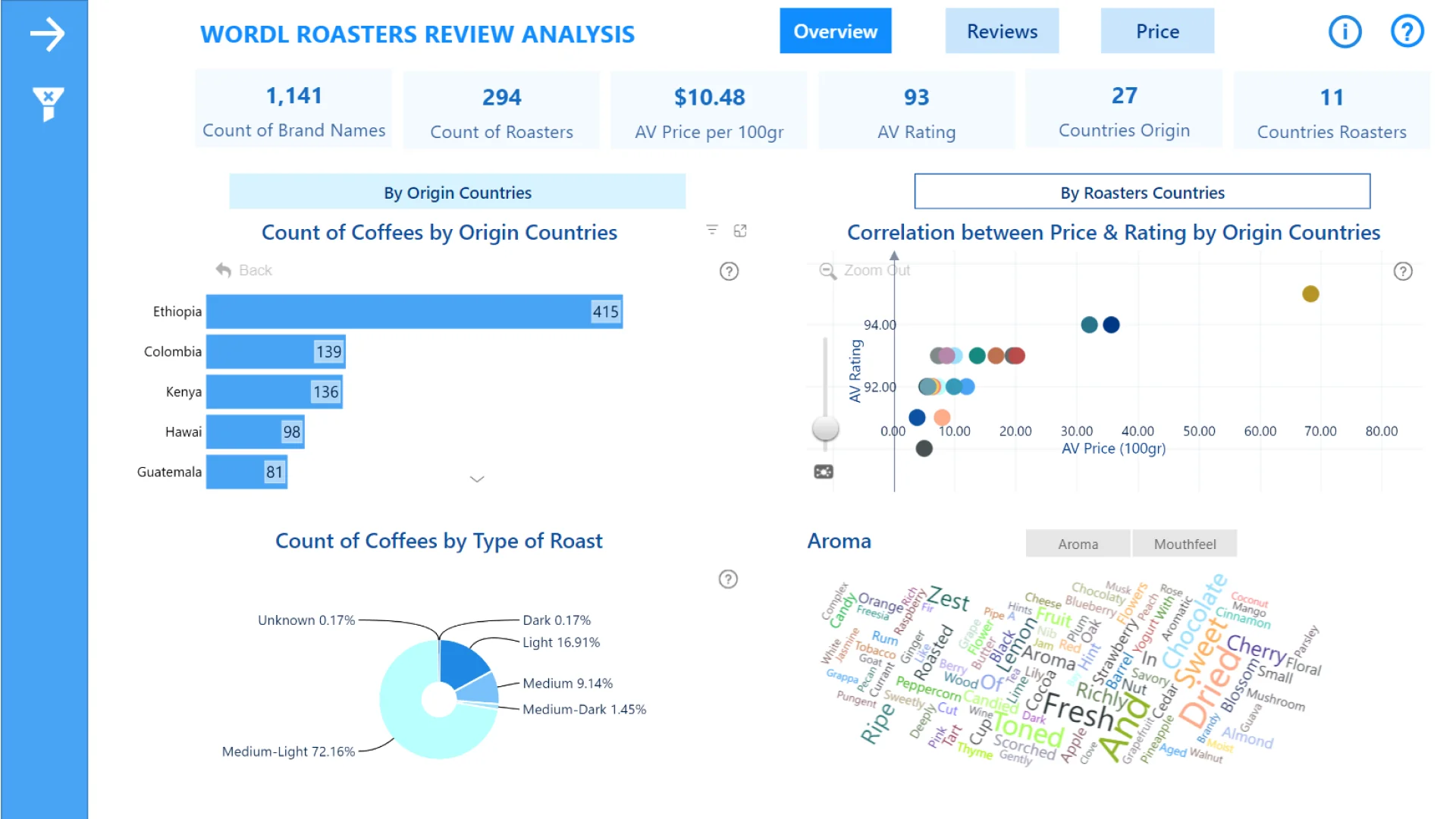Screen dimensions: 1456x819
Task: Select the Colombia bar with 139 coffees
Action: tap(276, 352)
